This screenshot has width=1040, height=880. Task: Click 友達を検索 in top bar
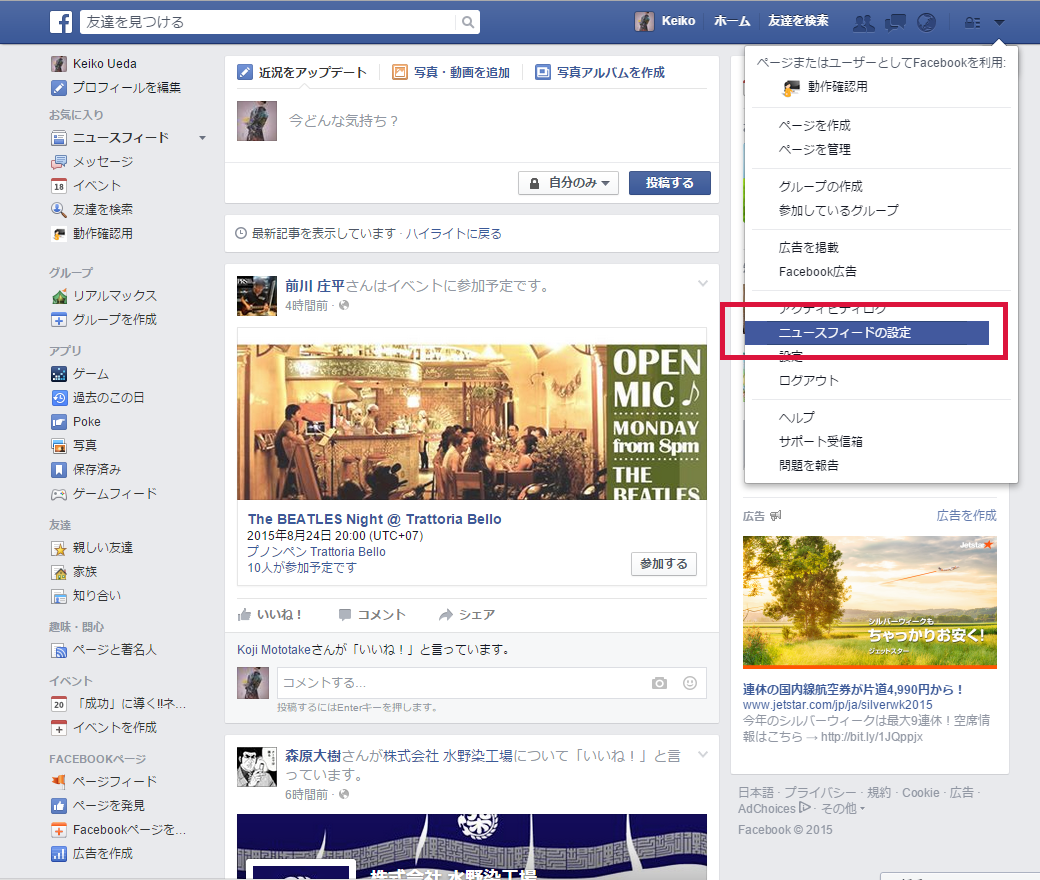(798, 21)
